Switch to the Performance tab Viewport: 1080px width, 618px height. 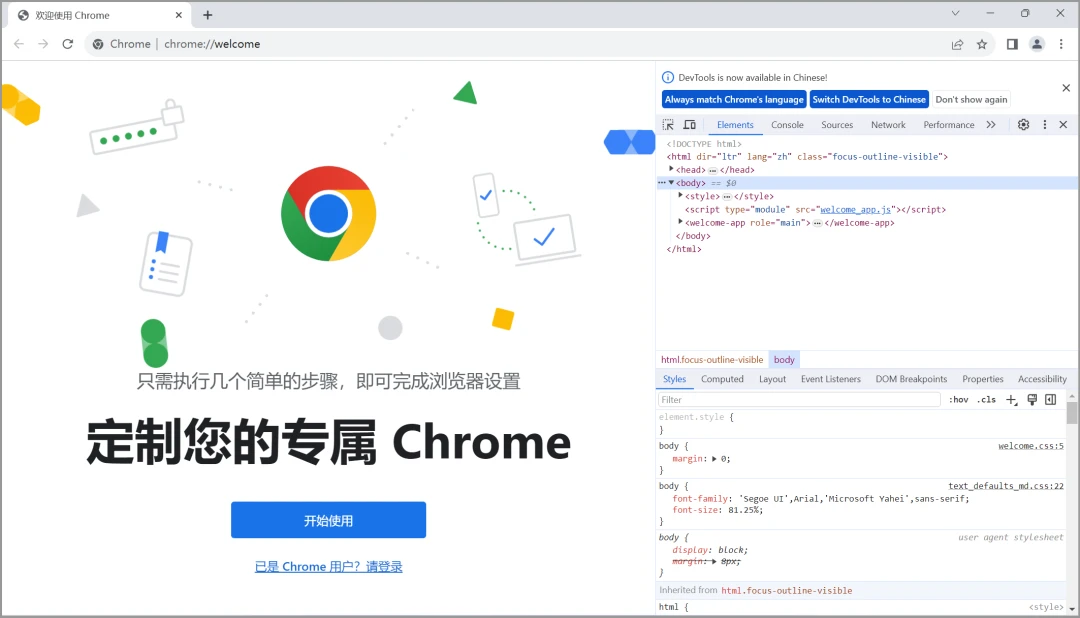(948, 125)
